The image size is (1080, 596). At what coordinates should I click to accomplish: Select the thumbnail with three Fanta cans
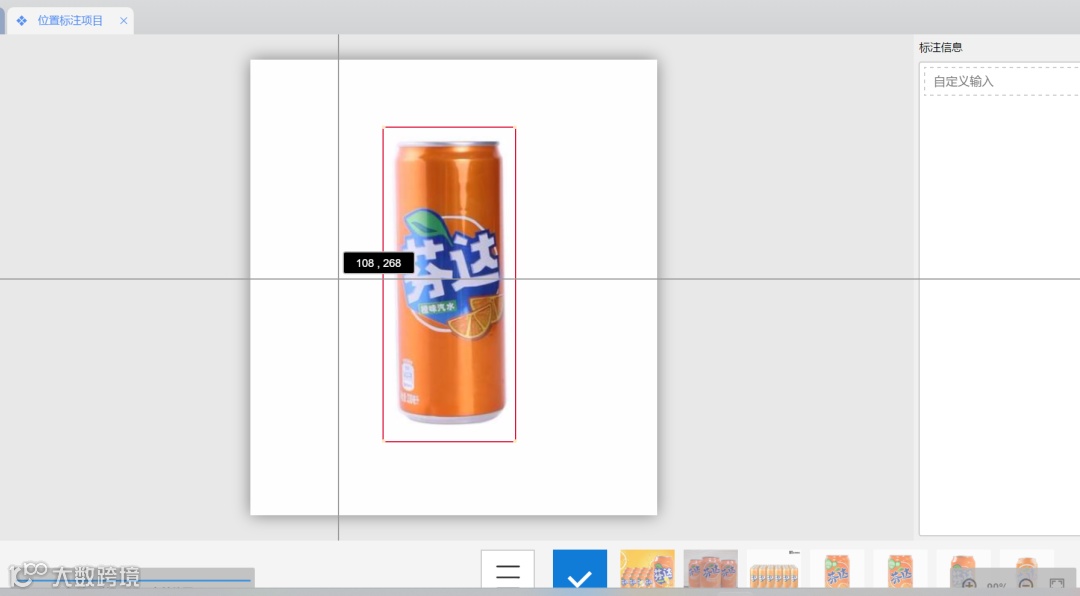tap(711, 569)
